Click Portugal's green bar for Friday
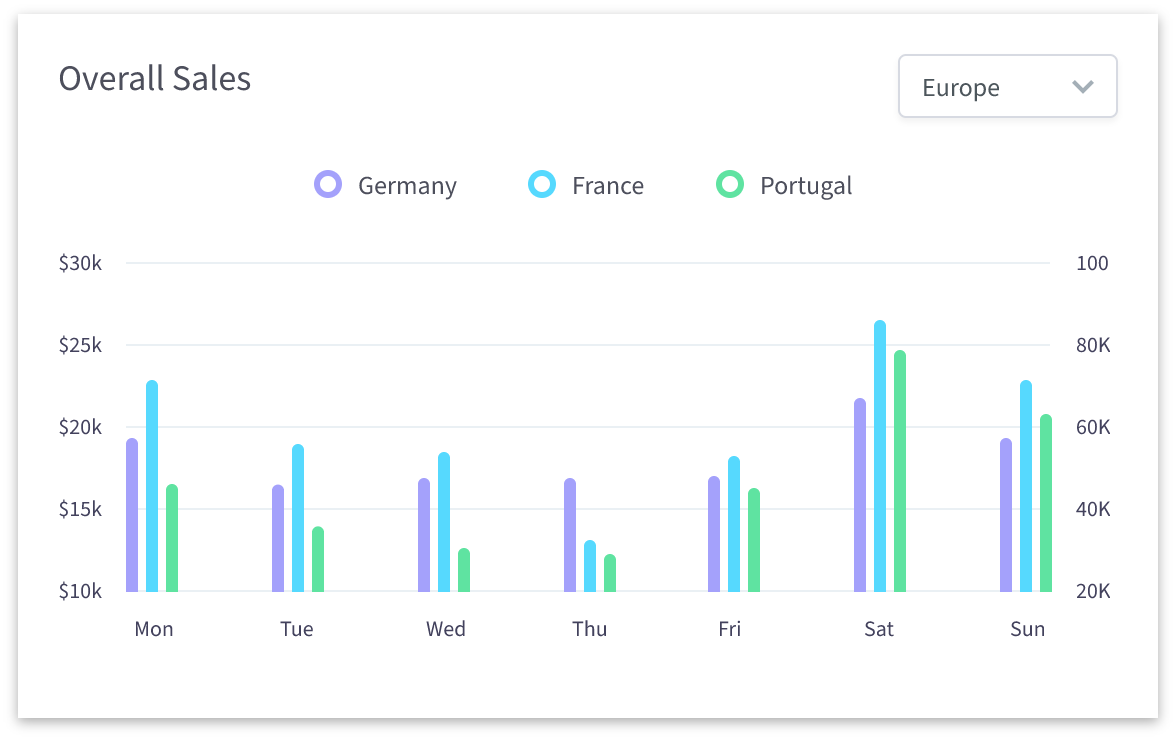The image size is (1176, 740). point(754,540)
